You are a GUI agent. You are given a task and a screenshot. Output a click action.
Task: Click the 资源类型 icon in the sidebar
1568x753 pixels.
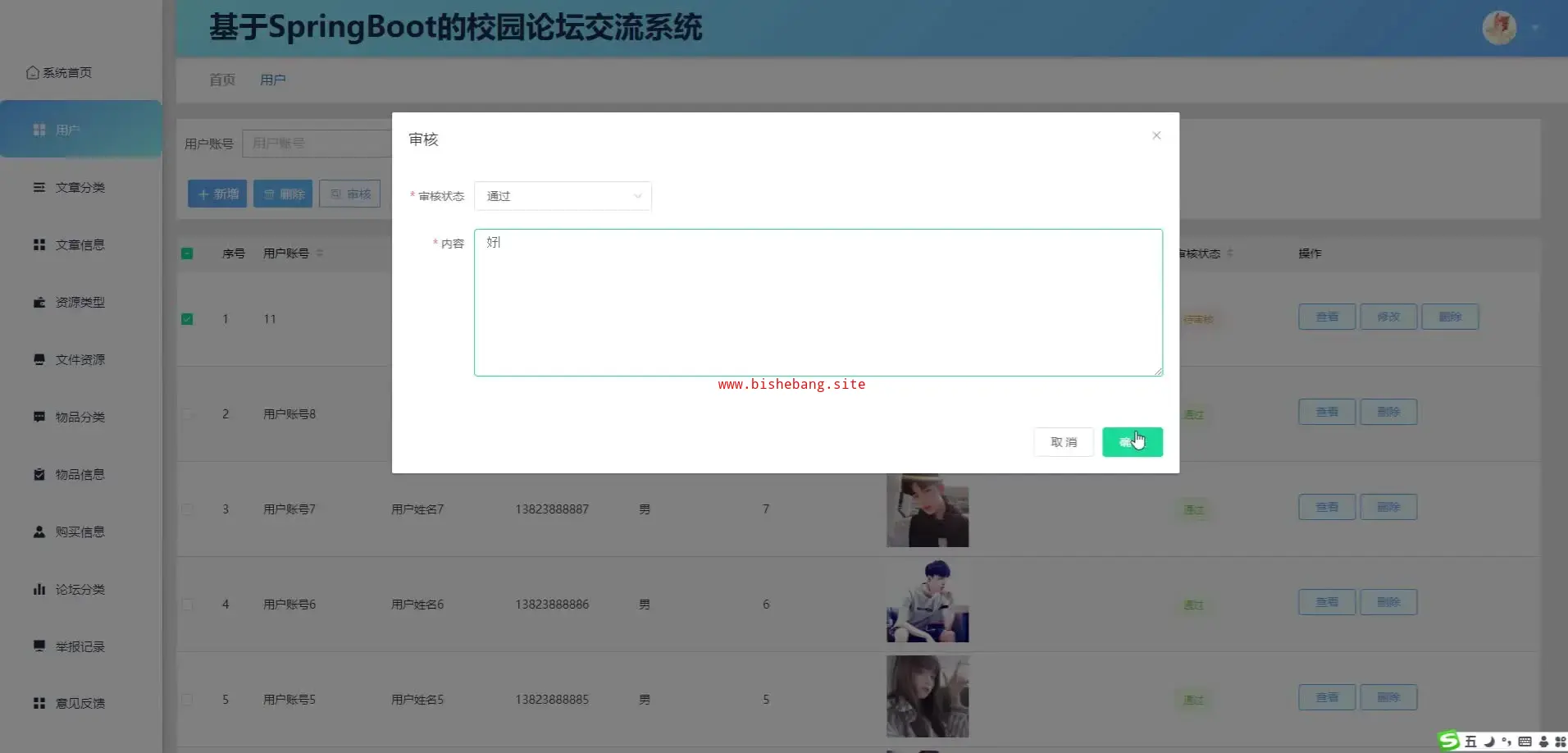click(x=39, y=303)
